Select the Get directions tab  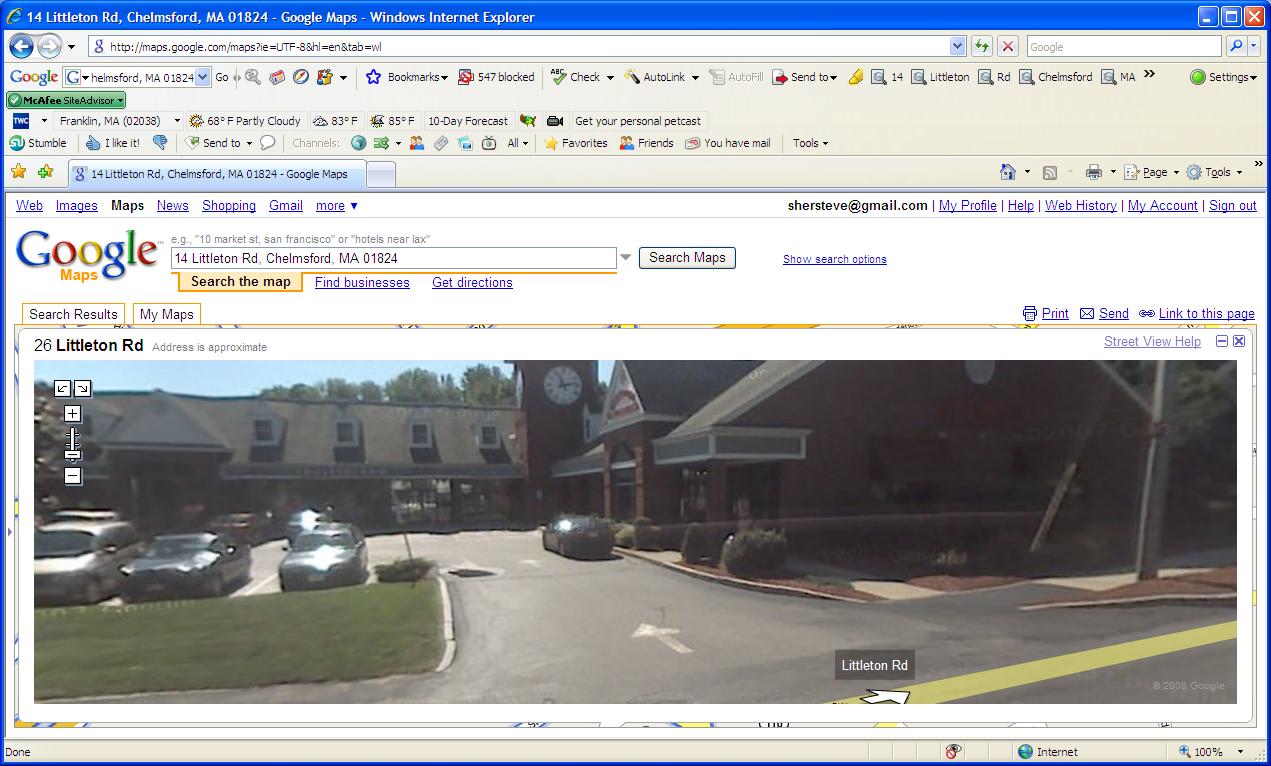pos(472,282)
